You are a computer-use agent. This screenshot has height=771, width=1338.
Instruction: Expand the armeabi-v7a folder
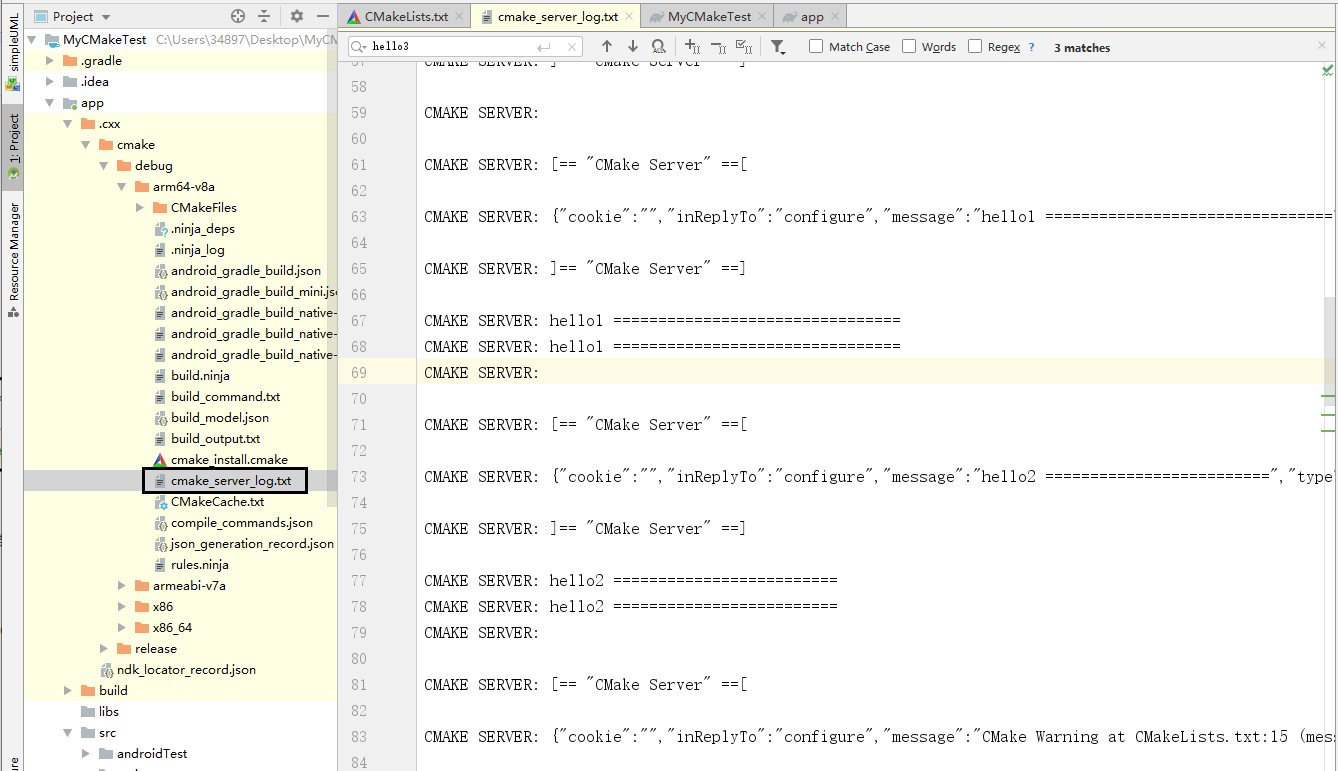coord(121,586)
